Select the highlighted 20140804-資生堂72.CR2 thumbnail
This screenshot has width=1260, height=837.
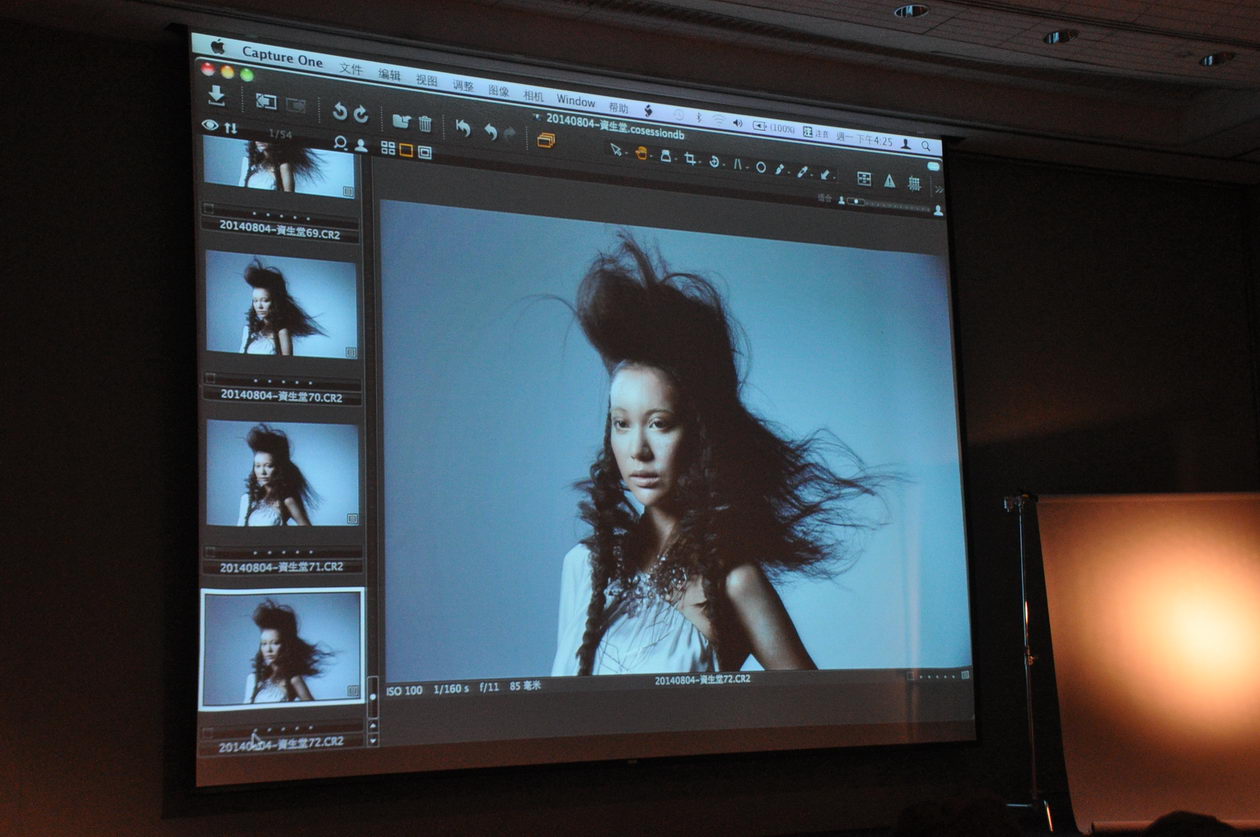(x=282, y=649)
